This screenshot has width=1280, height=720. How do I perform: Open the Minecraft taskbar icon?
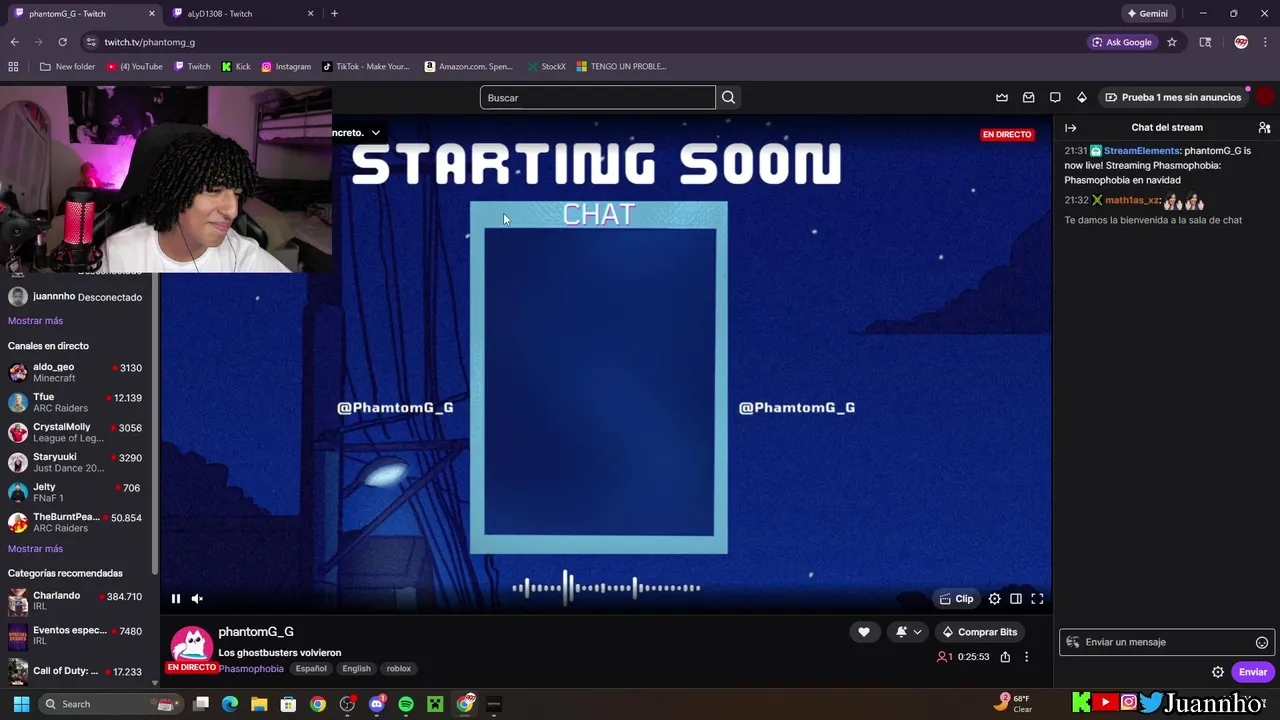435,704
